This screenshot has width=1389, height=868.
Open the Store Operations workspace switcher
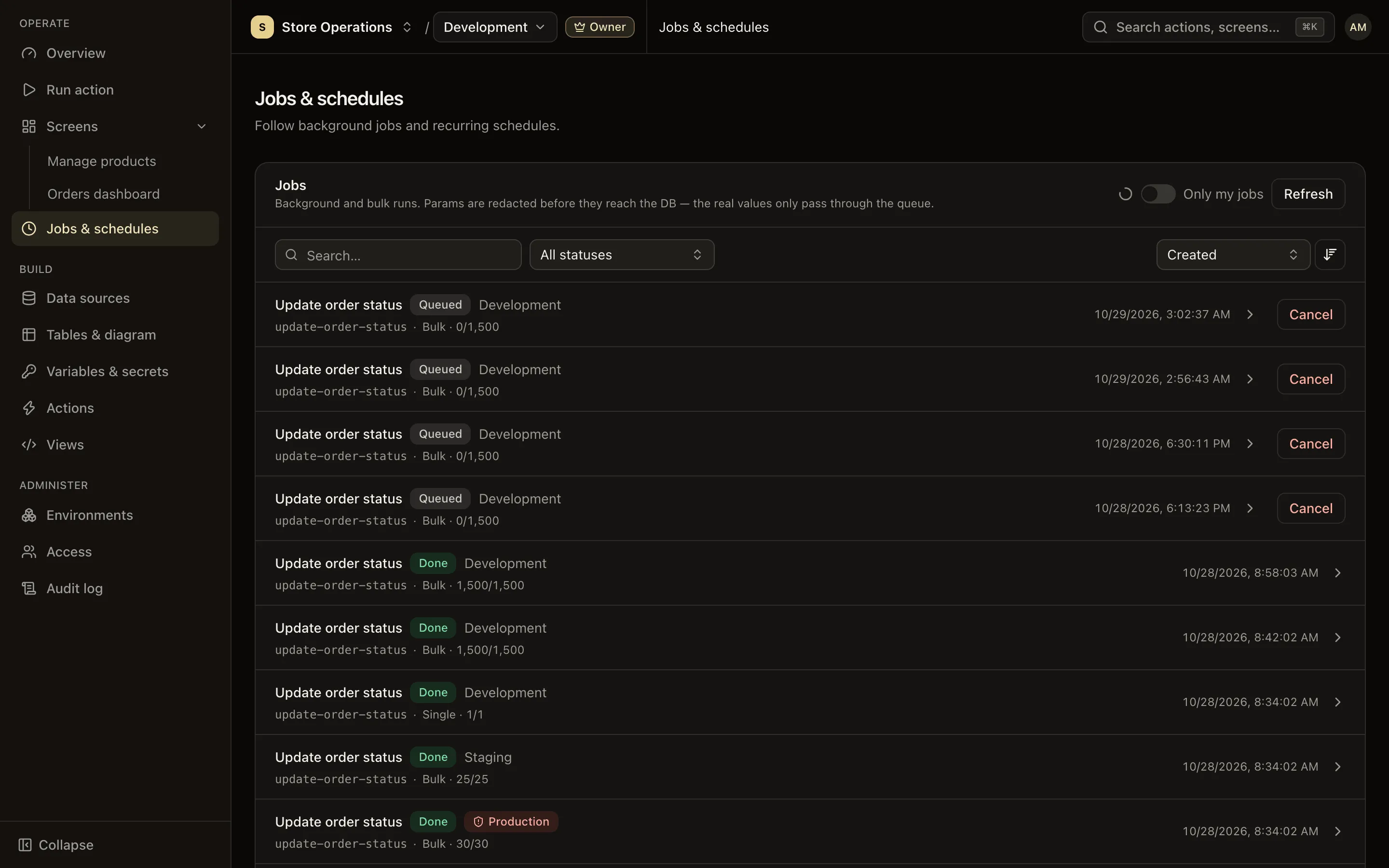point(332,27)
